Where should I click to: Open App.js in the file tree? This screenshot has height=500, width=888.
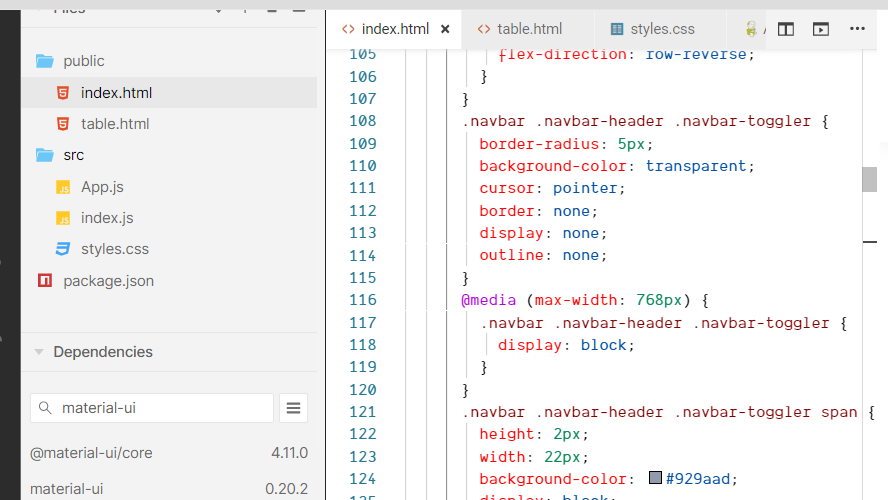click(x=169, y=187)
